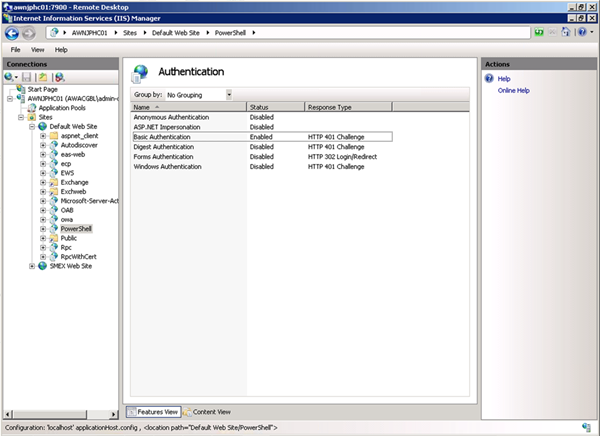
Task: Expand the ecp tree node
Action: [43, 164]
